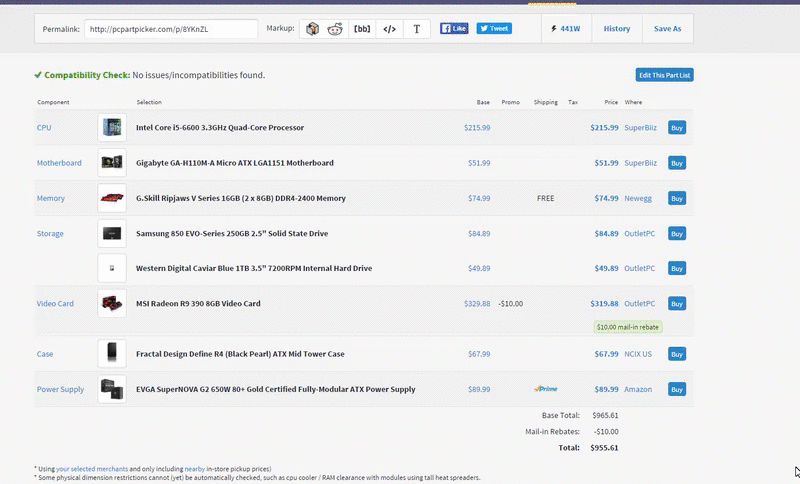Open the 441W wattage estimate
Viewport: 800px width, 484px height.
pyautogui.click(x=566, y=29)
